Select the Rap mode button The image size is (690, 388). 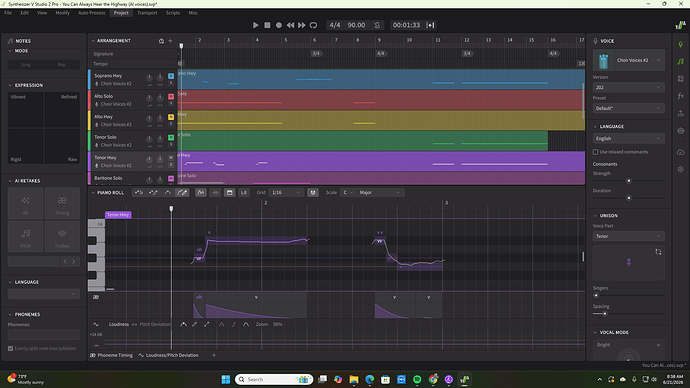(x=62, y=64)
